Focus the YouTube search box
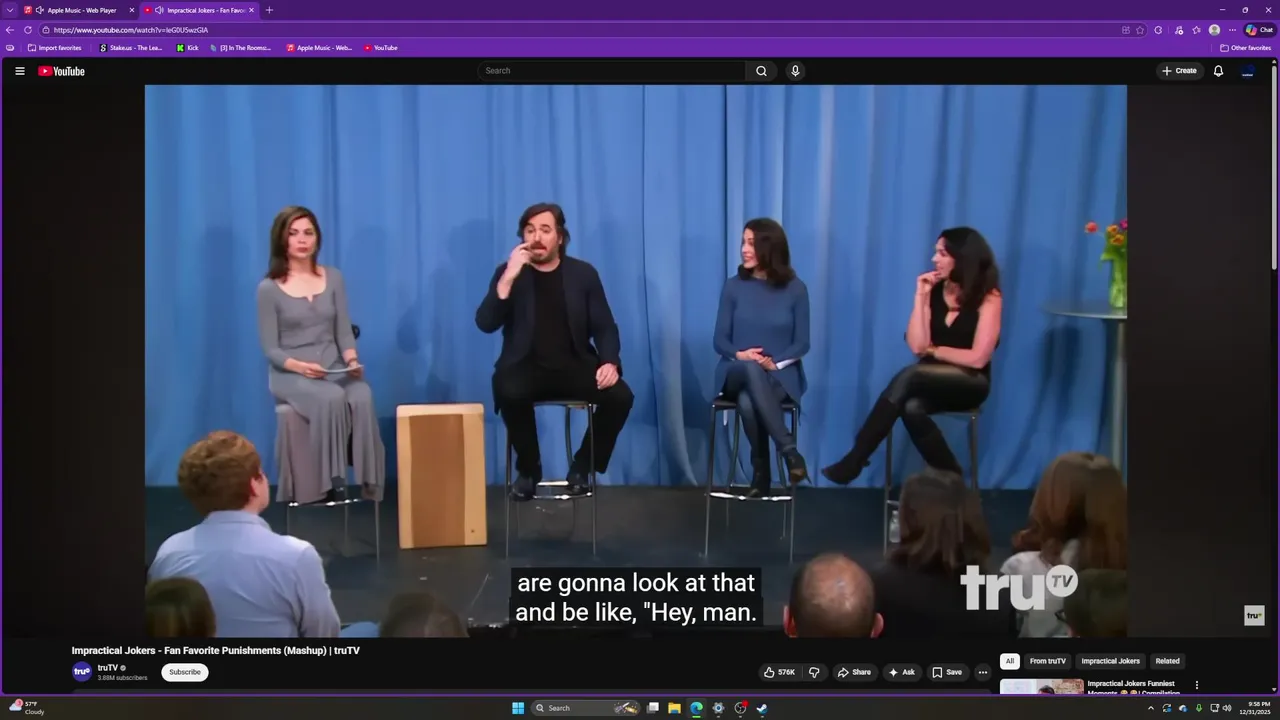Image resolution: width=1280 pixels, height=720 pixels. [x=611, y=71]
